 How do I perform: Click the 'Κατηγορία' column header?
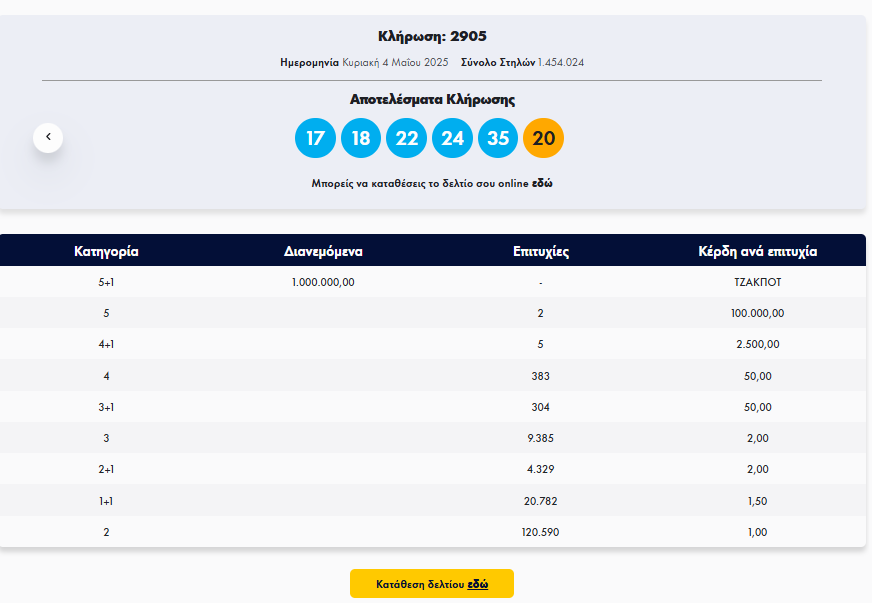tap(106, 251)
